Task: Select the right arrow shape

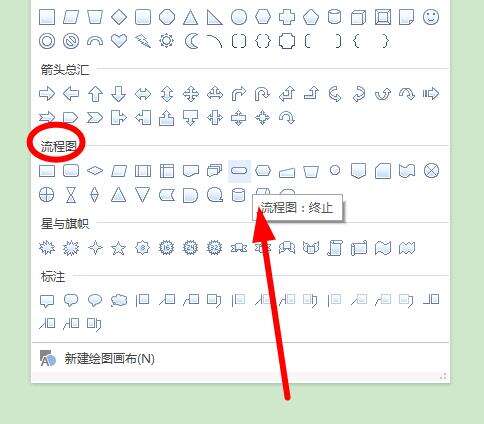Action: click(x=47, y=94)
